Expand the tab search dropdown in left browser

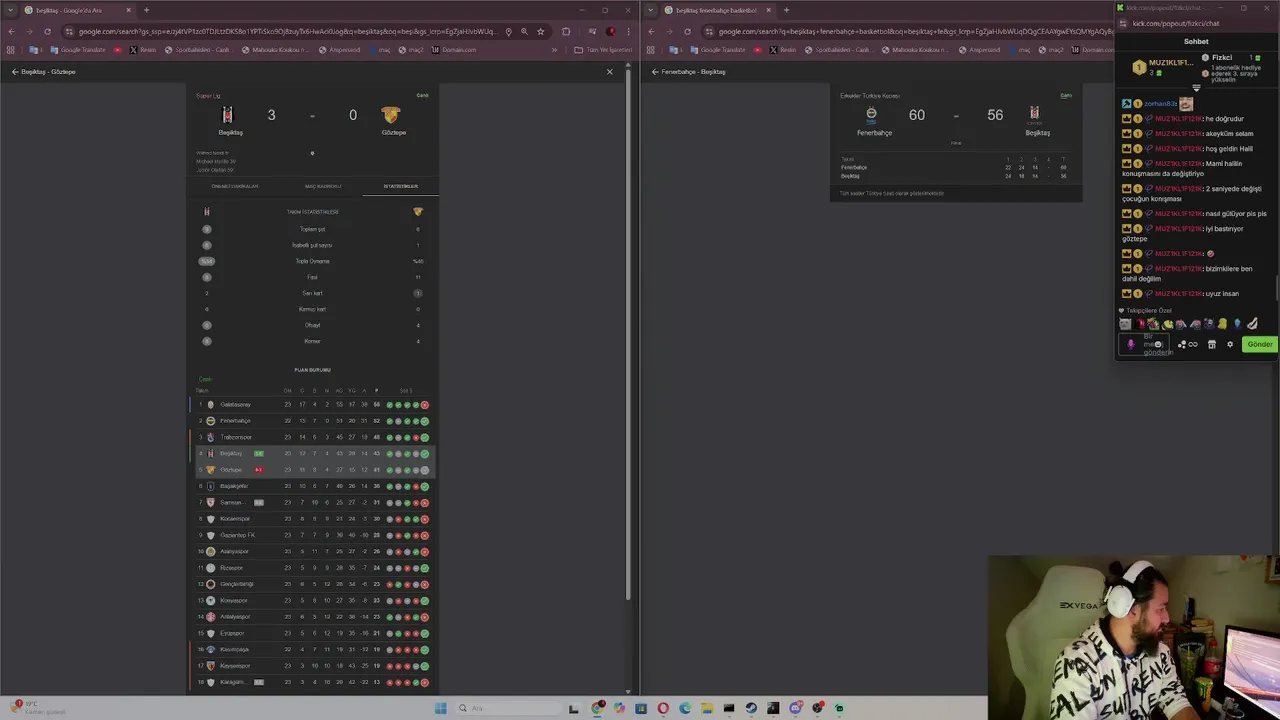(11, 10)
